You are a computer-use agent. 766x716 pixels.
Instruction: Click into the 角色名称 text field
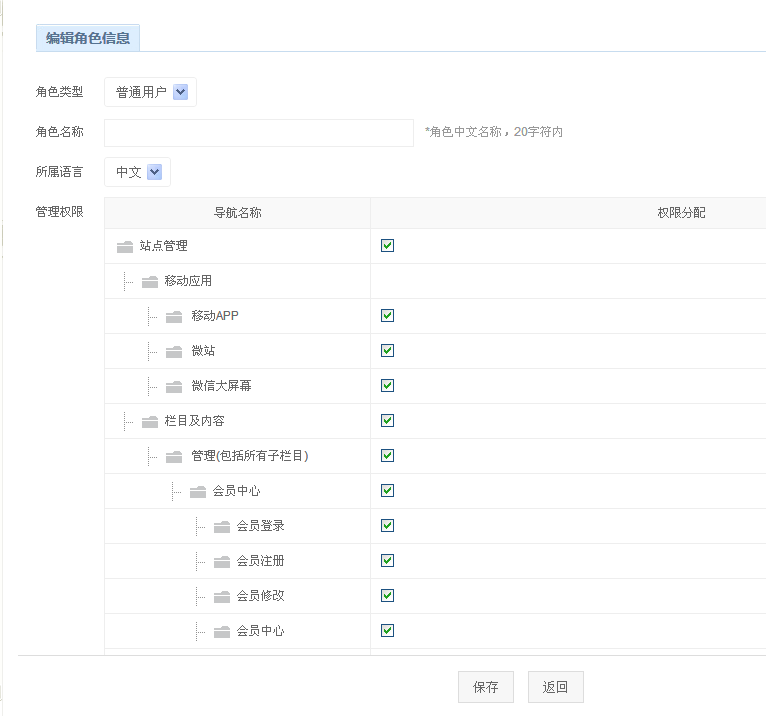pos(258,132)
